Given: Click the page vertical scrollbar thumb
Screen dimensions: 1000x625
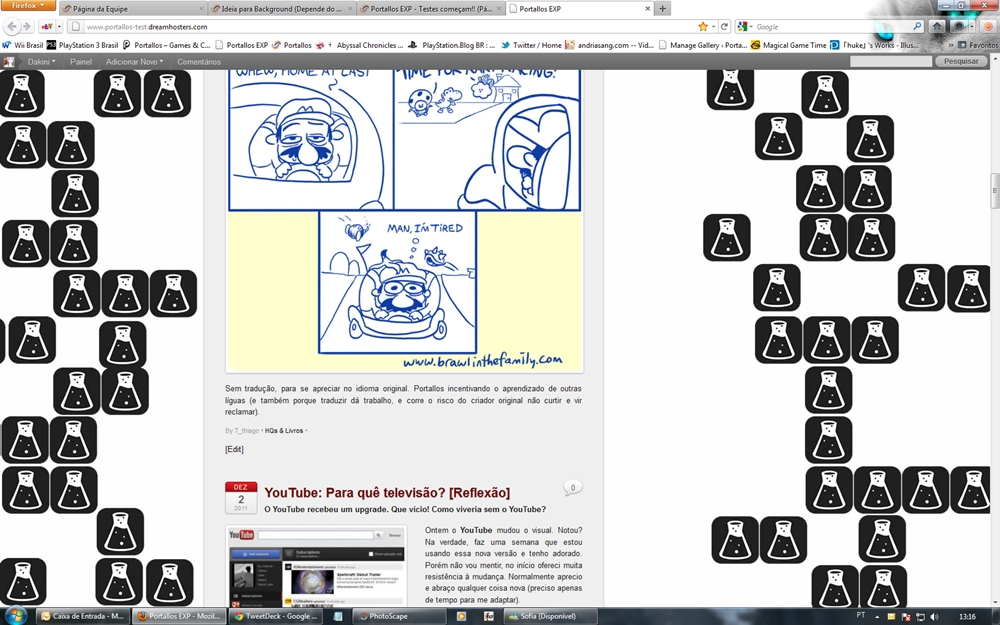Looking at the screenshot, I should tap(994, 190).
